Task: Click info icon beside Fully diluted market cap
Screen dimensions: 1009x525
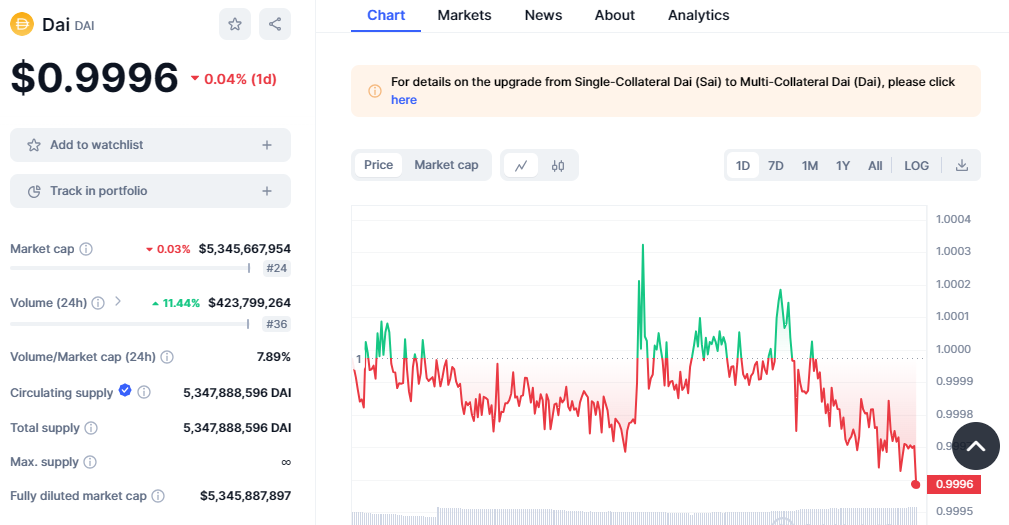Action: pos(158,496)
